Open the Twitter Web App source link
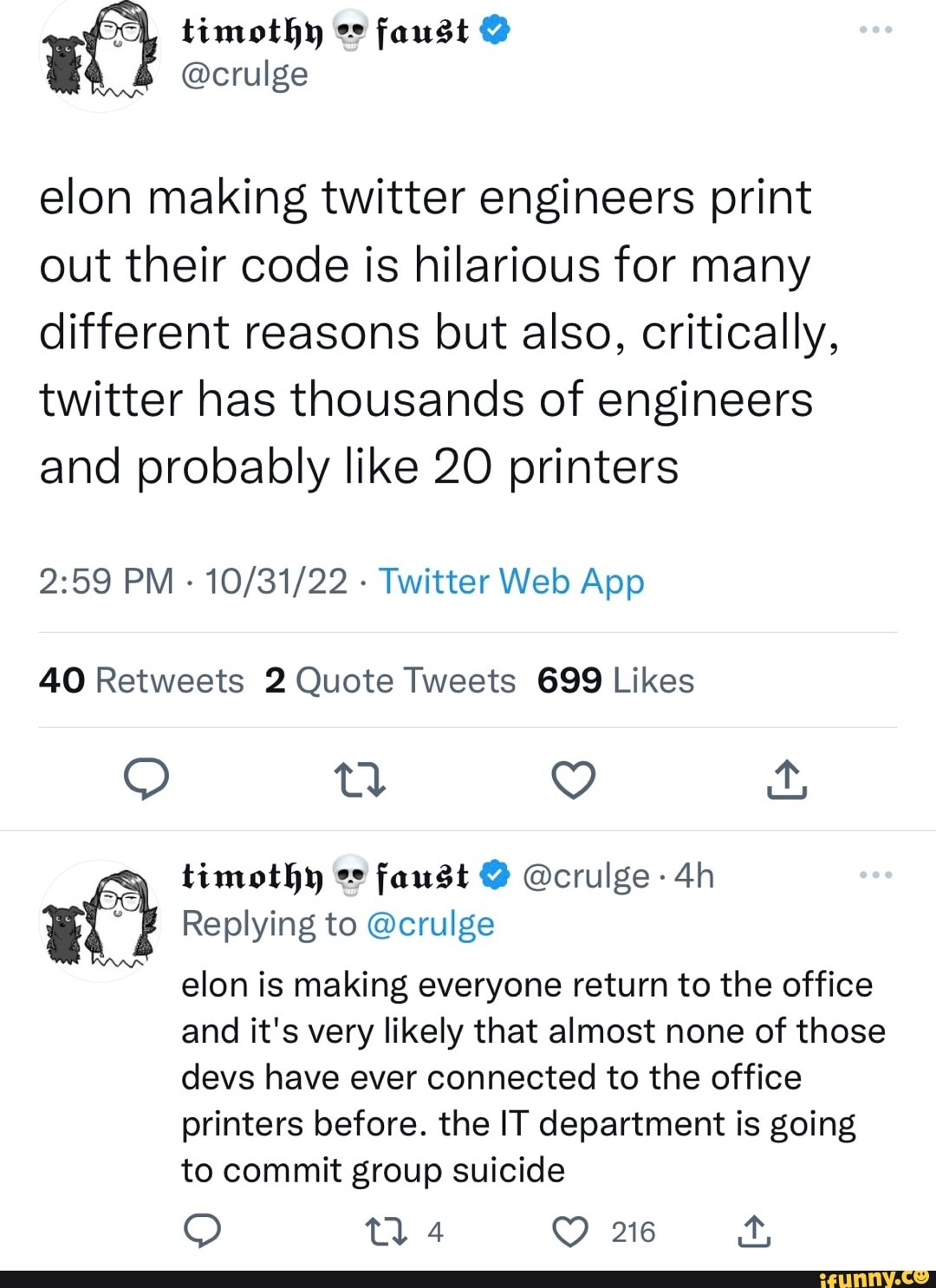The height and width of the screenshot is (1288, 936). click(513, 581)
